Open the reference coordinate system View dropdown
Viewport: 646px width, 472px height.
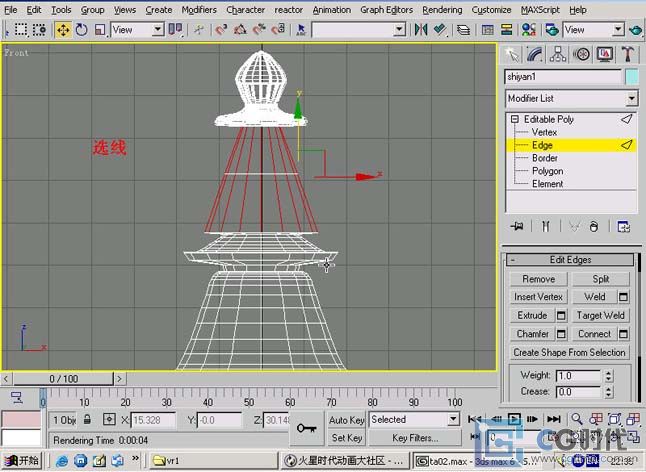click(x=138, y=30)
